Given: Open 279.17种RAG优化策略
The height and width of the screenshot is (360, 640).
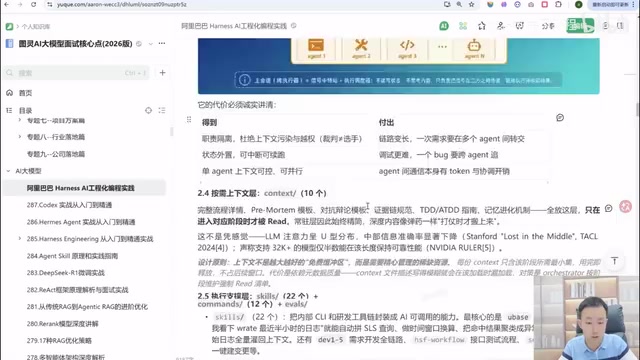Looking at the screenshot, I should [x=59, y=340].
